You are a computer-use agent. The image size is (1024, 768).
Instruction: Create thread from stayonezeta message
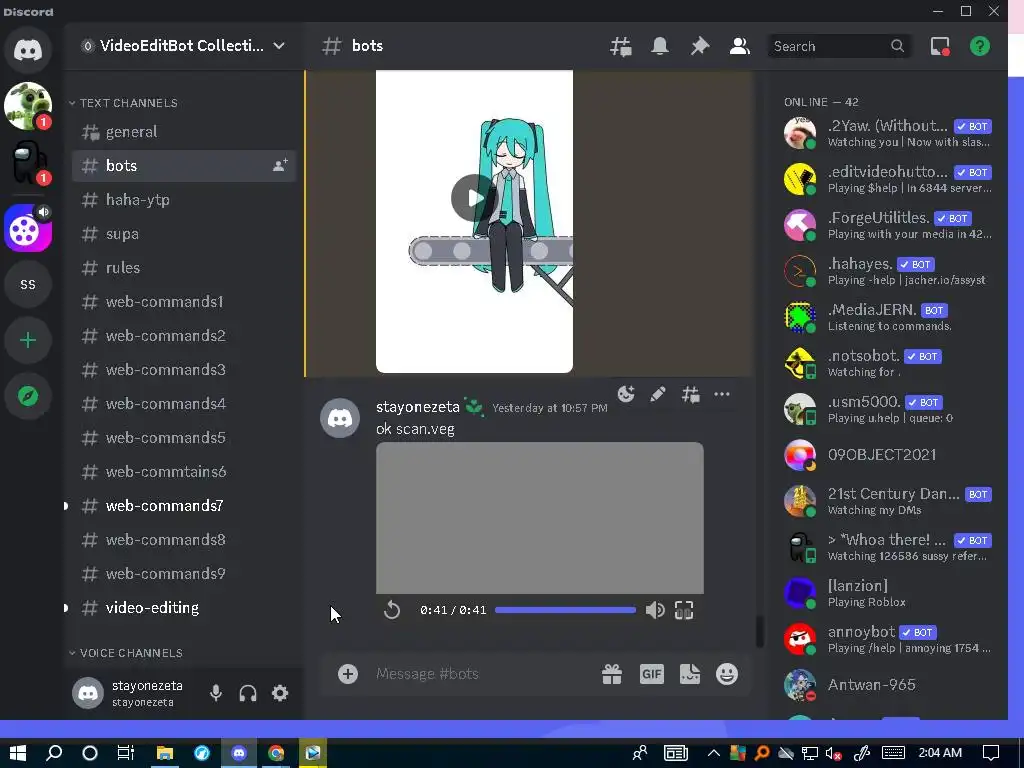tap(690, 394)
